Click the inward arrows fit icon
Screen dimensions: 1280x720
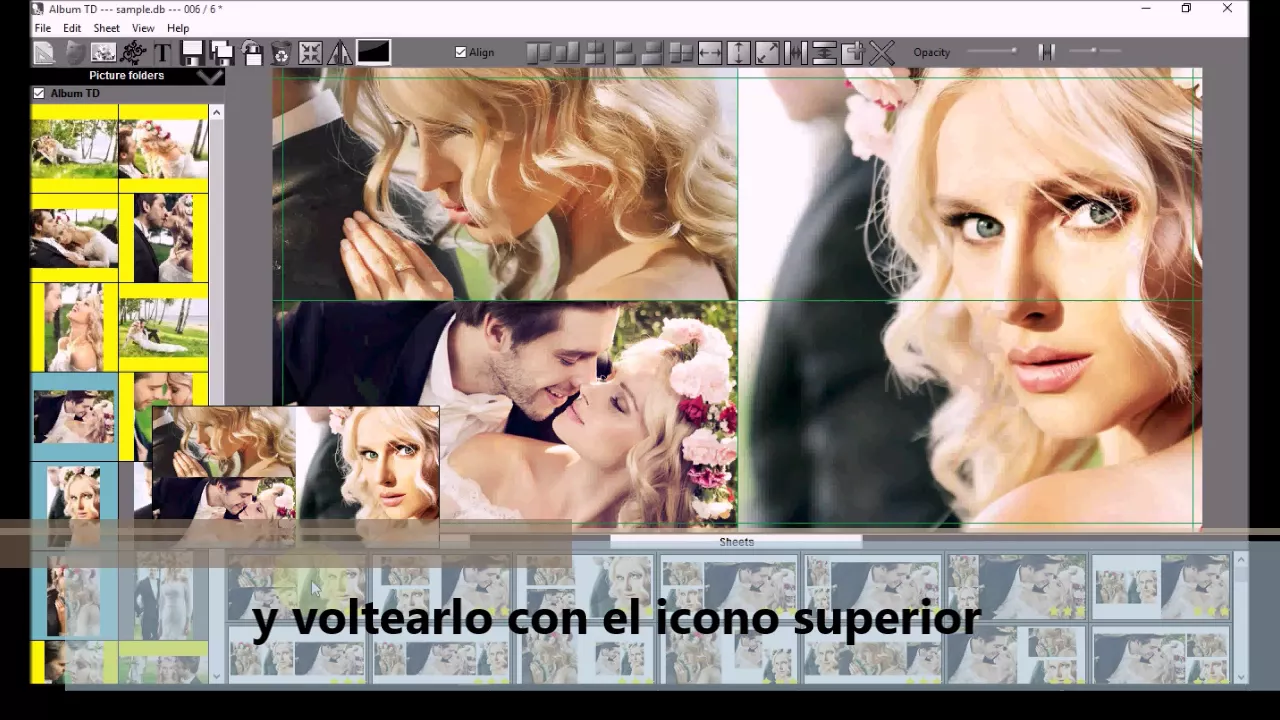pyautogui.click(x=310, y=53)
